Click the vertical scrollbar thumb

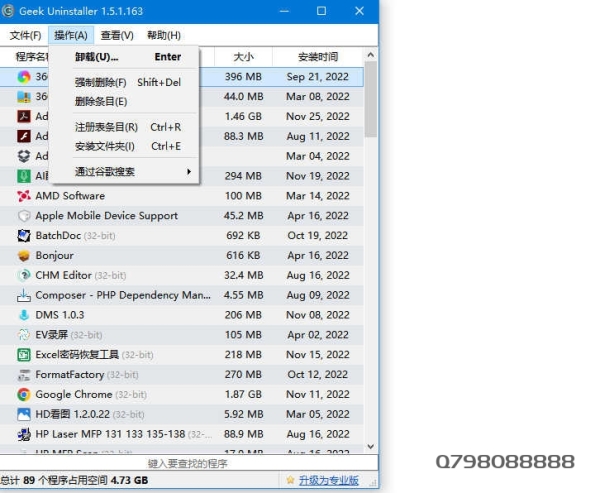pyautogui.click(x=370, y=99)
